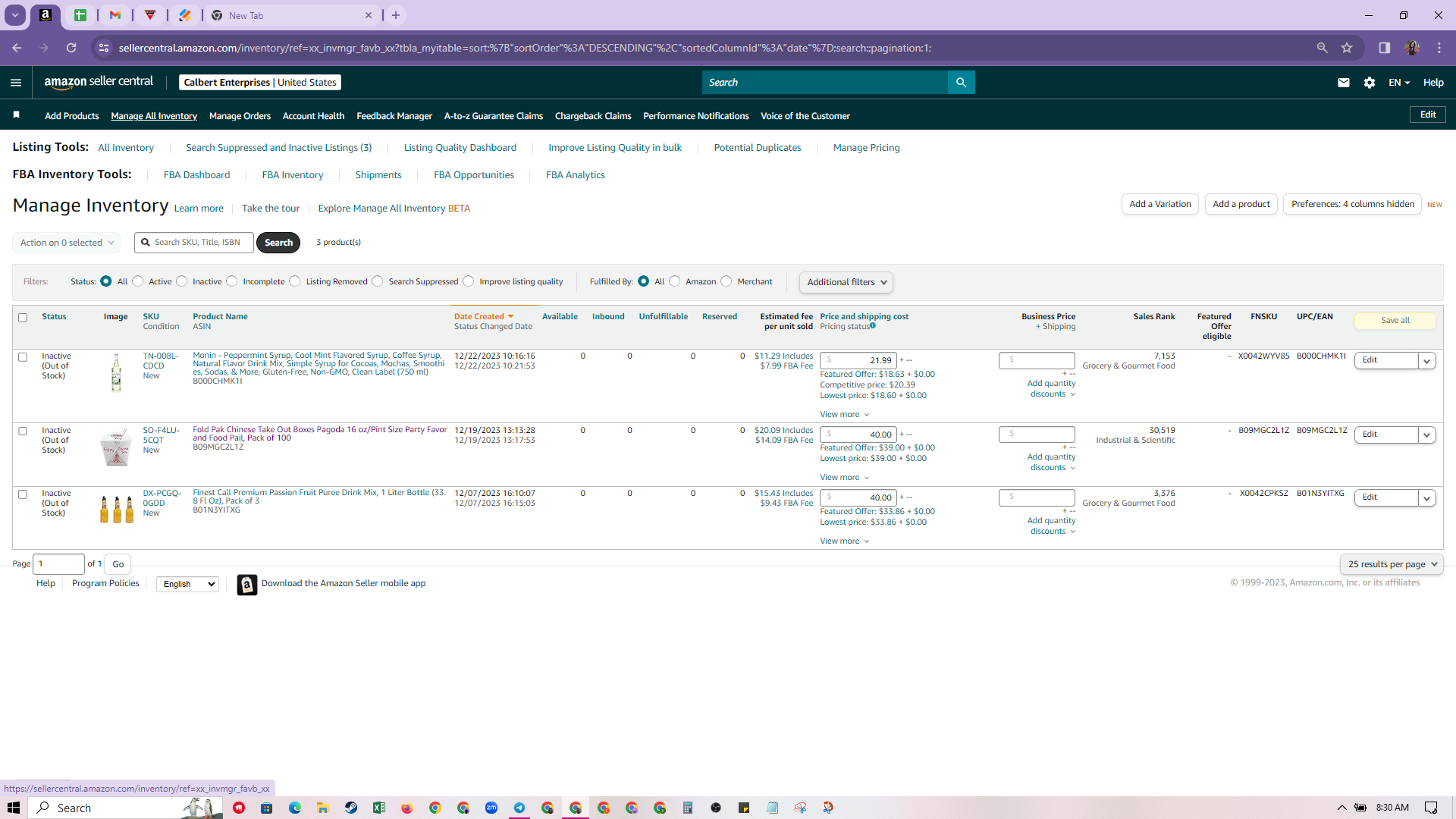Screen dimensions: 1456x819
Task: Open the settings gear icon
Action: [x=1370, y=83]
